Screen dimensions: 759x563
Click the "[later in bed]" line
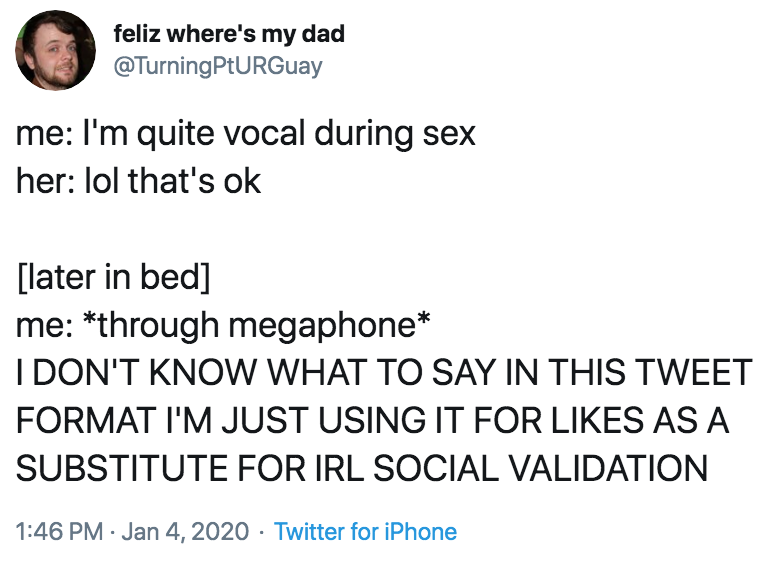(x=114, y=277)
